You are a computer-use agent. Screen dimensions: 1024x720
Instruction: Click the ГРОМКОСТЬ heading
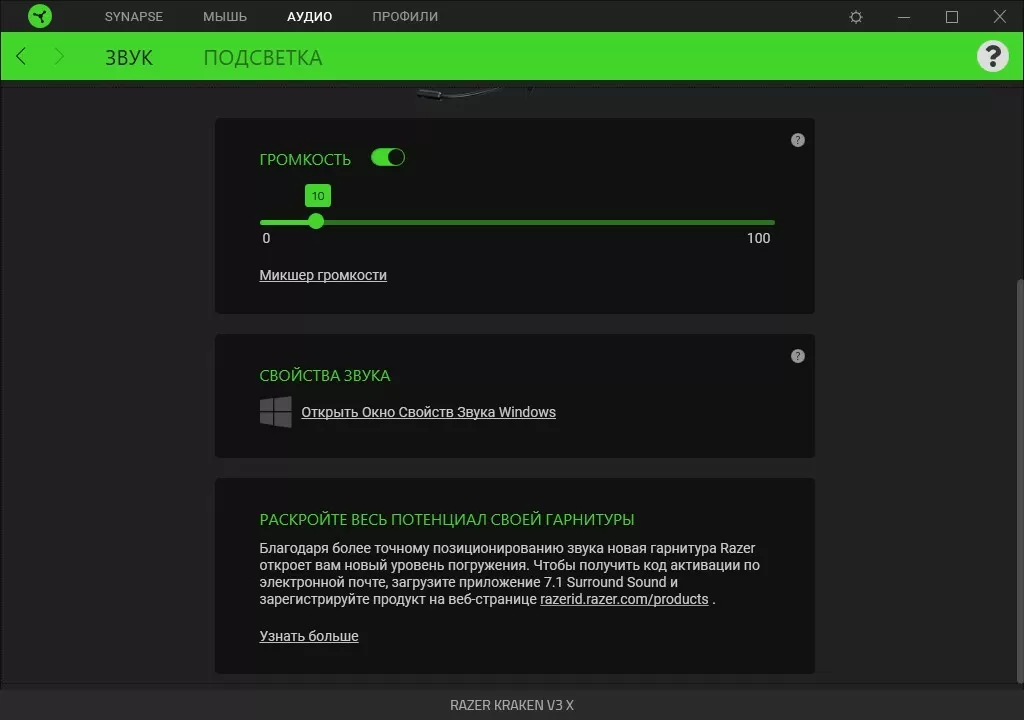click(305, 159)
